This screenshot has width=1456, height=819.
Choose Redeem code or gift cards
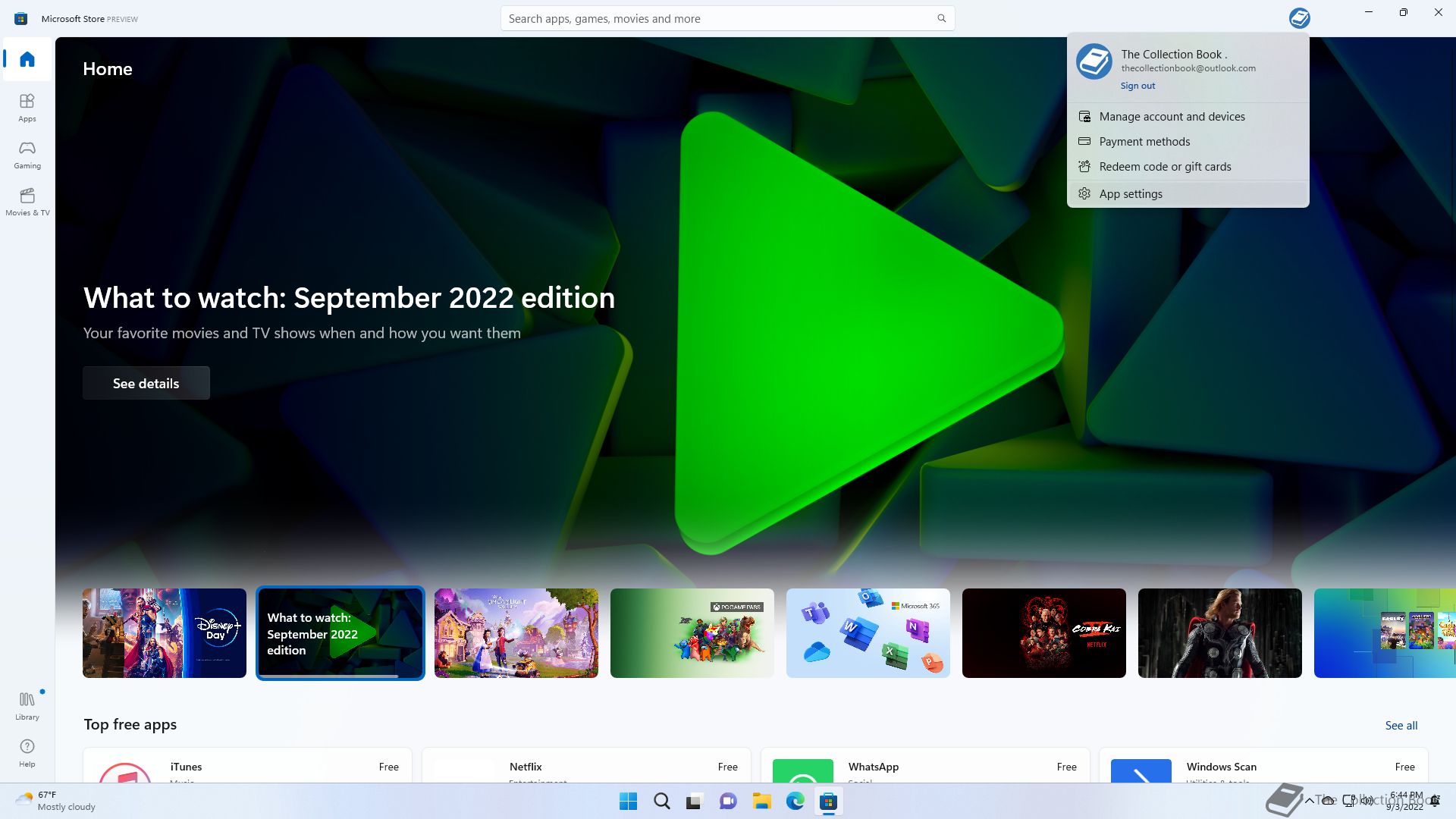pos(1188,167)
